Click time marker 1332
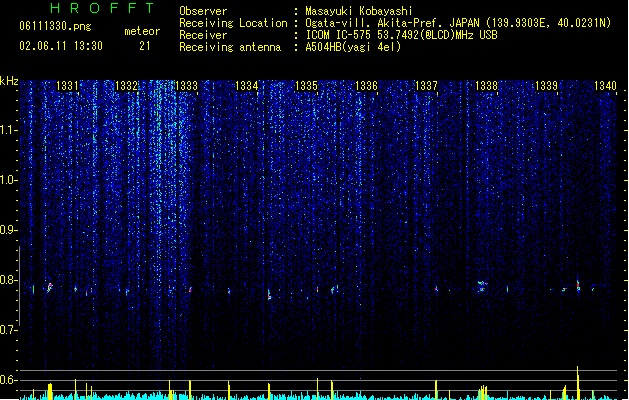The height and width of the screenshot is (400, 629). [126, 86]
